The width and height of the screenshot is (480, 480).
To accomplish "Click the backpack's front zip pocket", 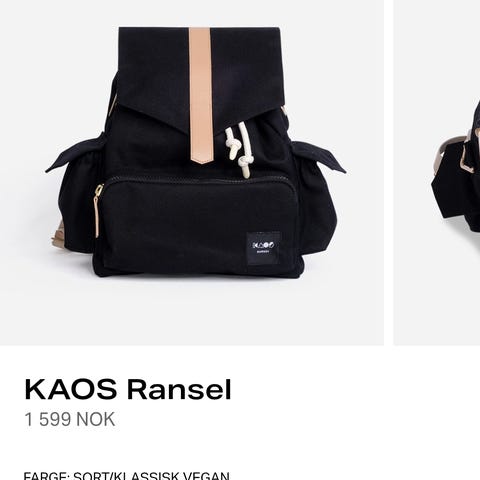I will tap(198, 227).
